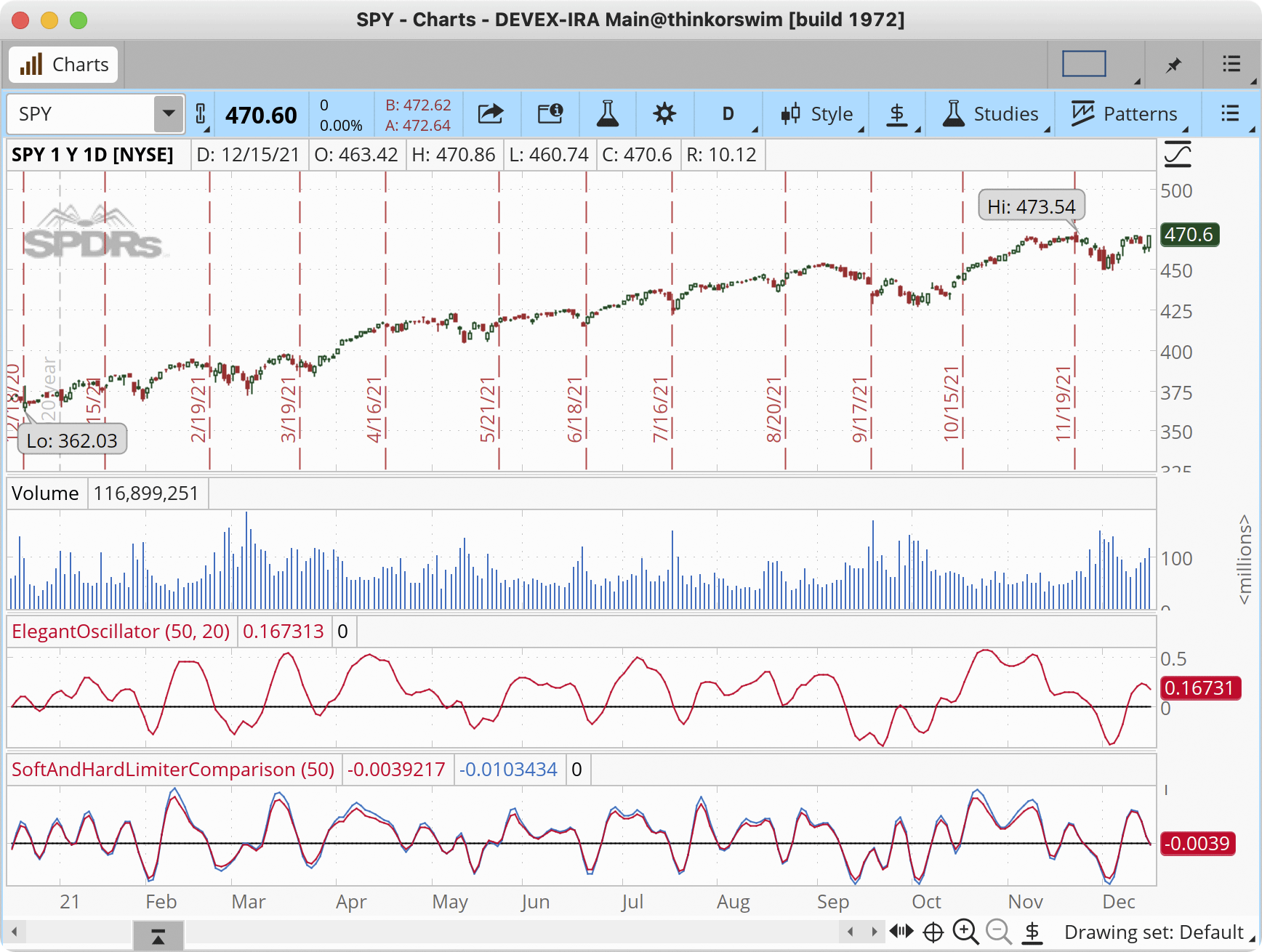Open the flask icon beside the gear
Viewport: 1262px width, 952px height.
click(x=607, y=114)
